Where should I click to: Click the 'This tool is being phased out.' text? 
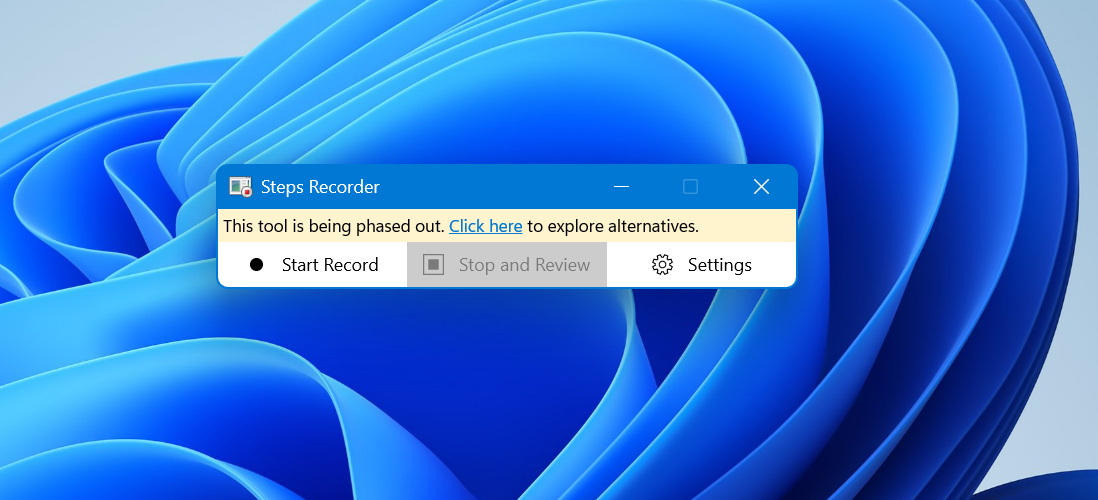(334, 226)
